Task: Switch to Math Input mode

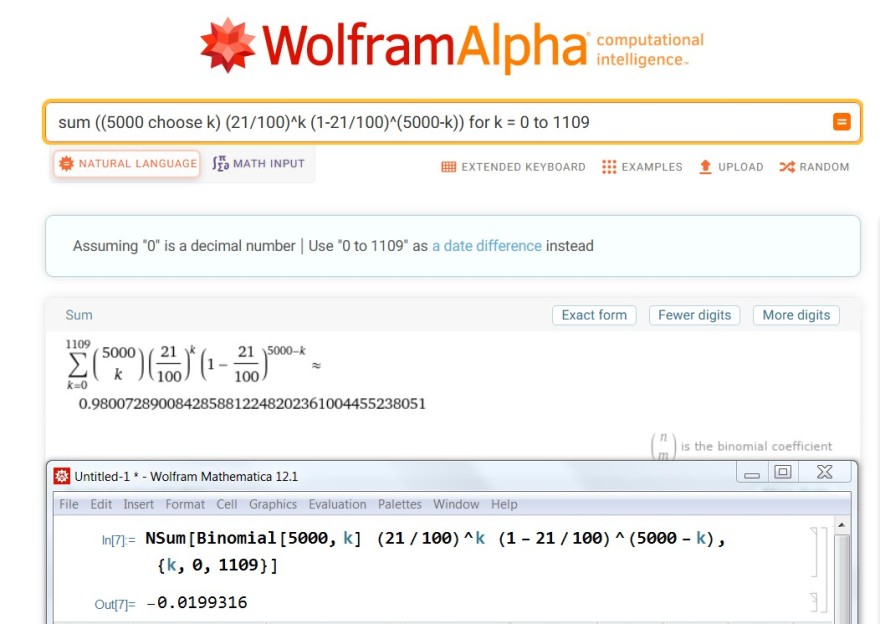Action: 259,163
